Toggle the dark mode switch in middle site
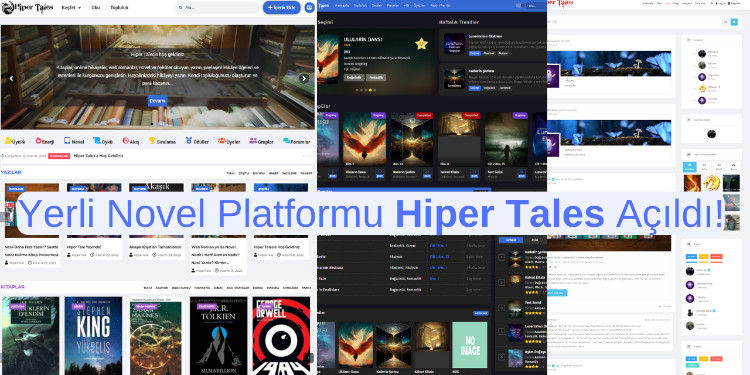Image resolution: width=750 pixels, height=375 pixels. (x=520, y=6)
